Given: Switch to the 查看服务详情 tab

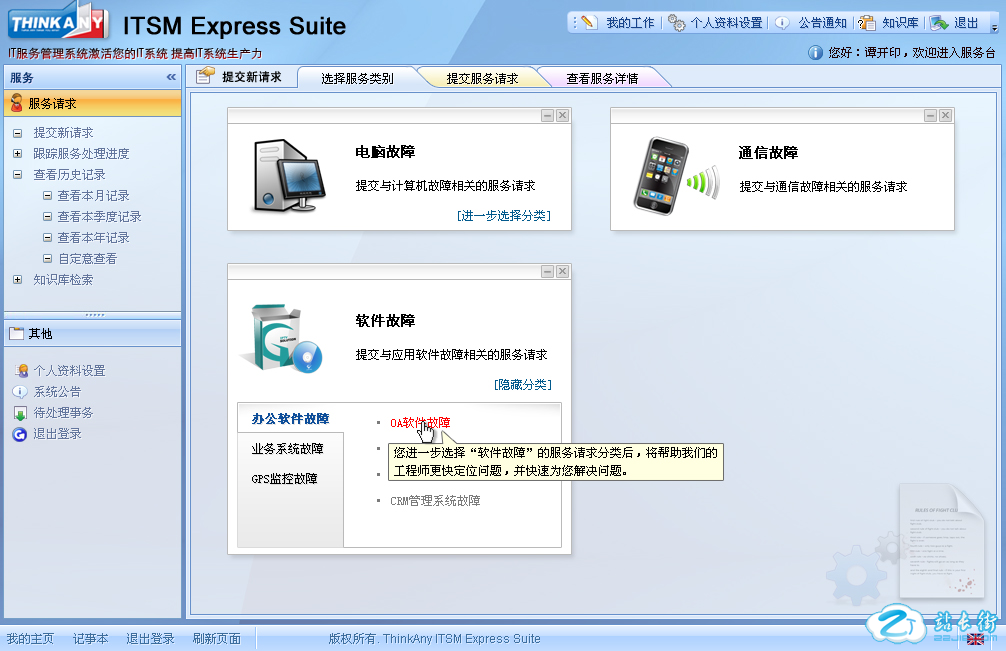Looking at the screenshot, I should 602,78.
